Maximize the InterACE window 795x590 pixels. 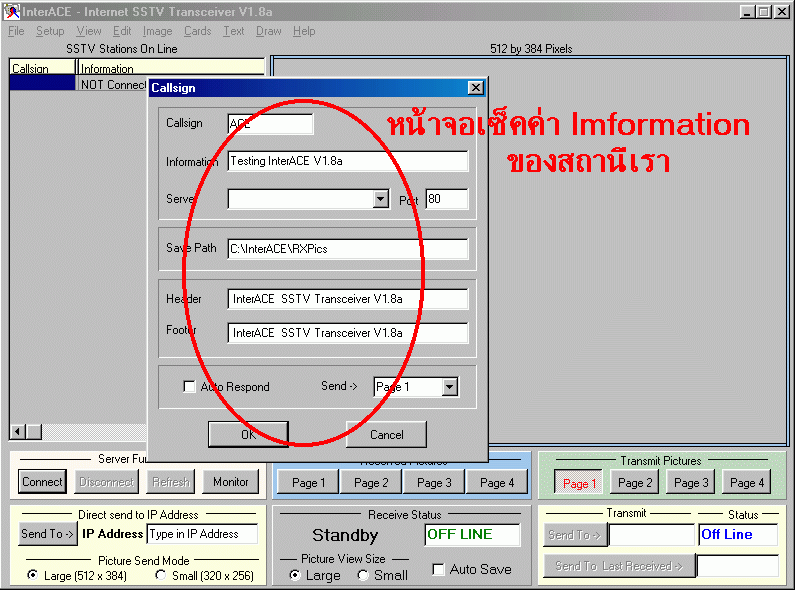click(764, 12)
